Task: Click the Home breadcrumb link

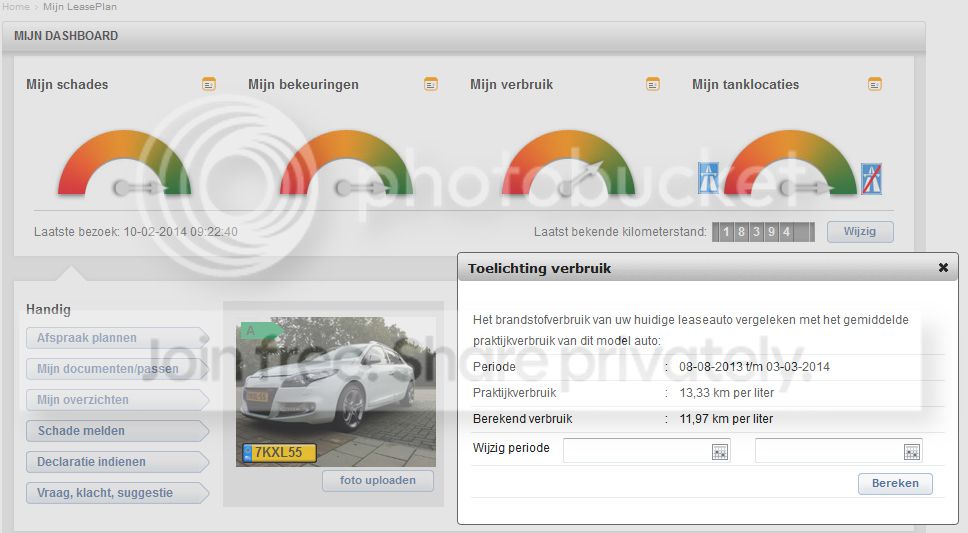Action: pos(15,6)
